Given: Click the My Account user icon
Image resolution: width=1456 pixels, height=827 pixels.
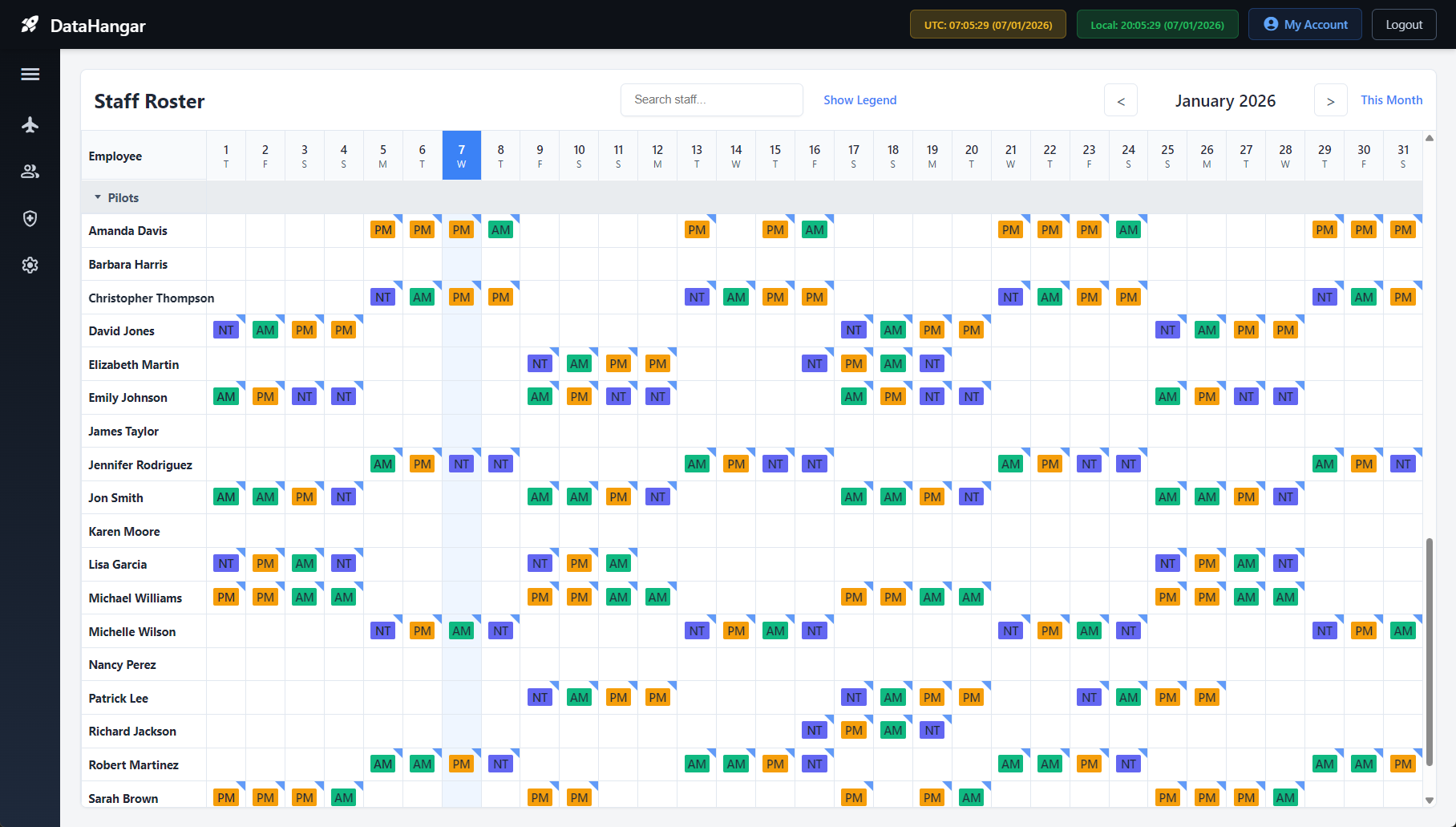Looking at the screenshot, I should (x=1271, y=24).
